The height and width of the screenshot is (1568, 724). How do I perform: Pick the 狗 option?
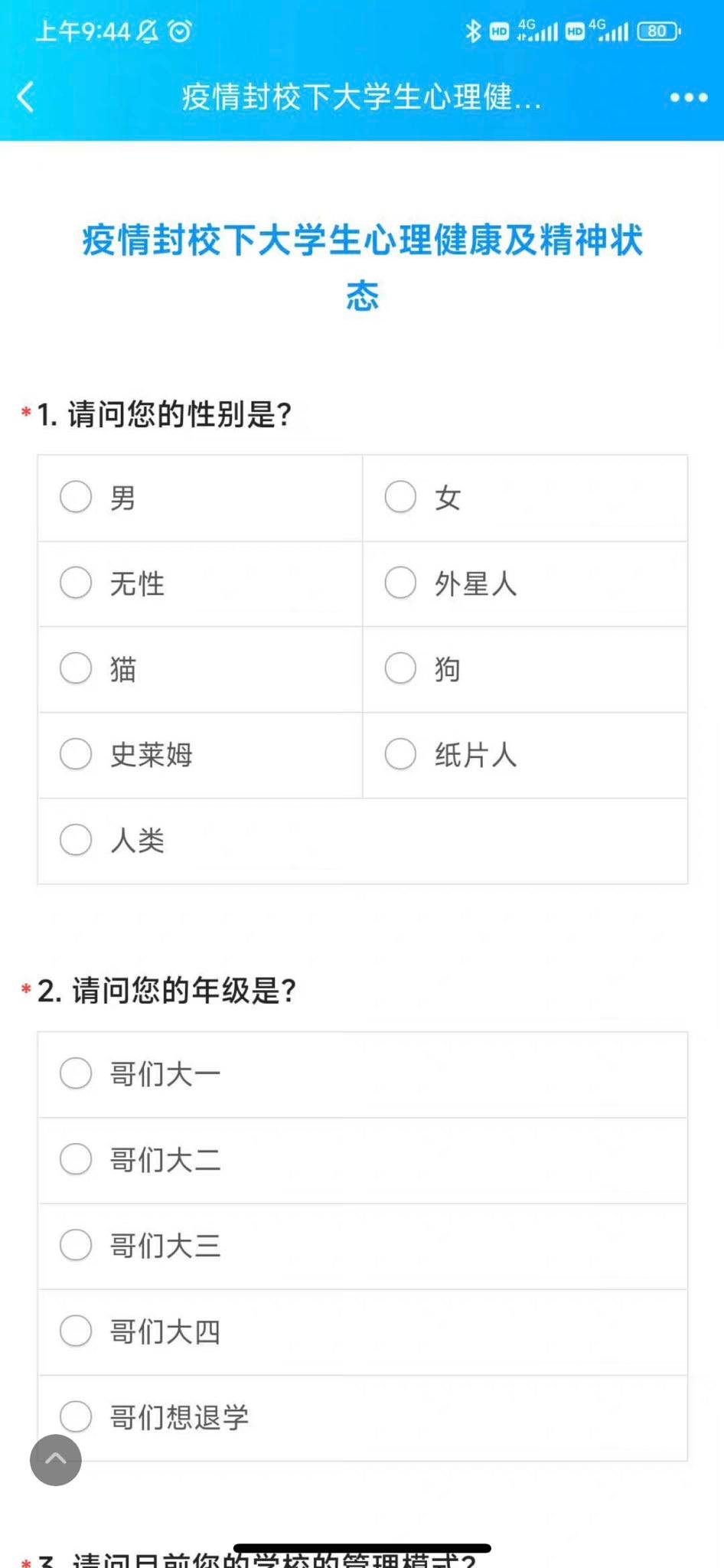400,668
